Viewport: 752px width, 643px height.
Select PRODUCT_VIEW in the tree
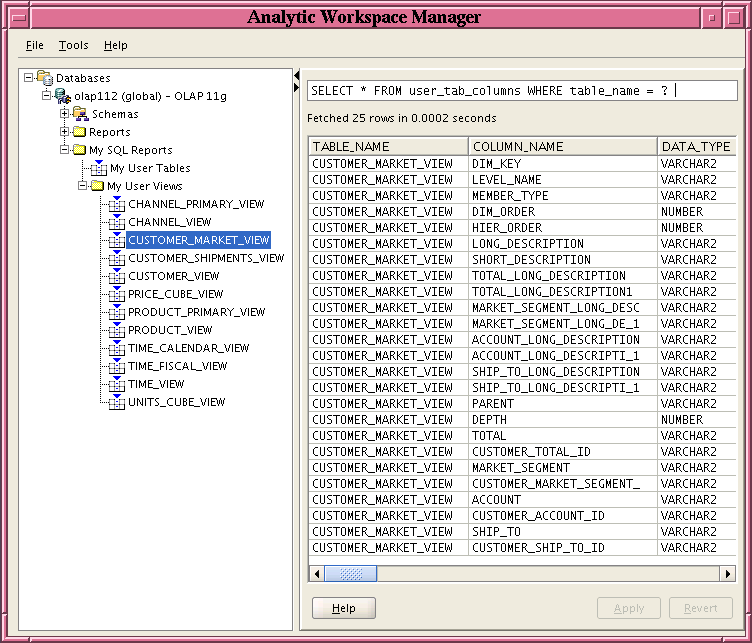(170, 330)
